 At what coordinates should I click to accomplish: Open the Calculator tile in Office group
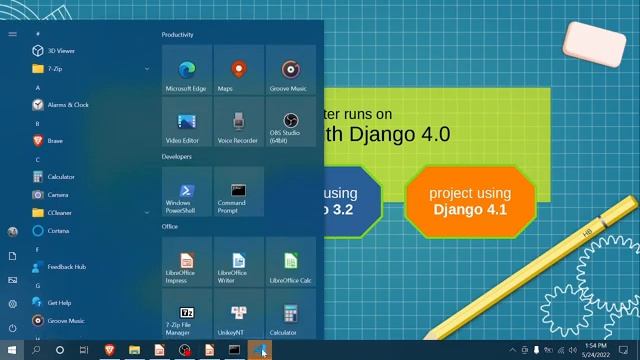291,313
